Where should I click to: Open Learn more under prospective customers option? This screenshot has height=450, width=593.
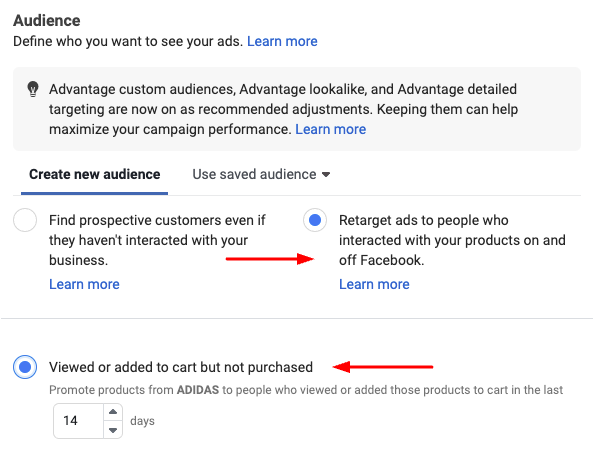click(84, 284)
